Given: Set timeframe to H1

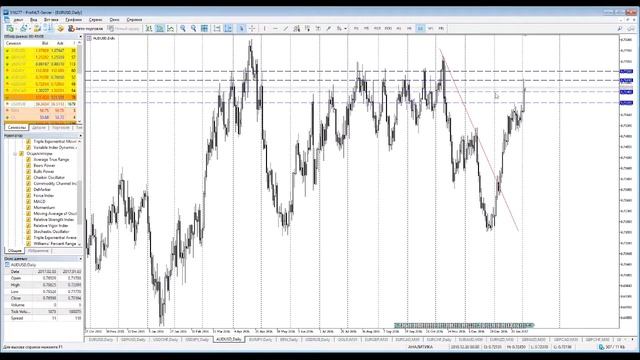Looking at the screenshot, I should 399,28.
